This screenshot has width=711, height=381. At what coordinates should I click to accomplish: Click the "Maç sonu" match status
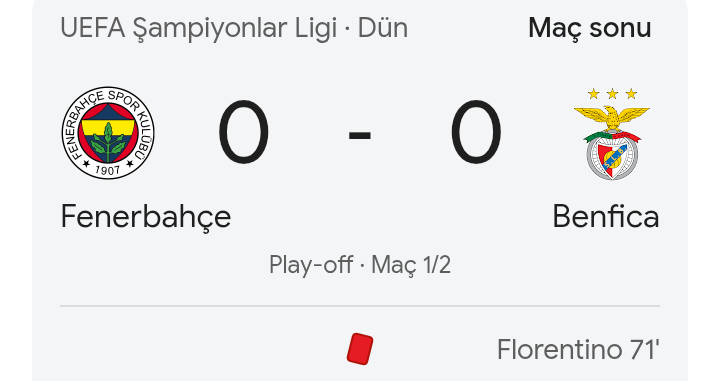[x=589, y=29]
